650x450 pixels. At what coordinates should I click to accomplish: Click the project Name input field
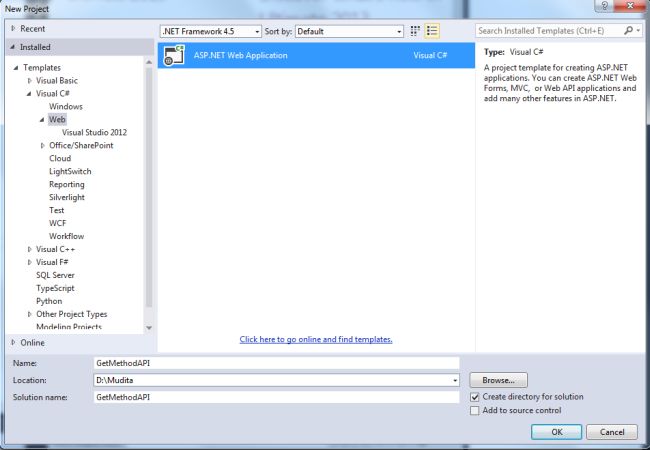click(x=276, y=363)
